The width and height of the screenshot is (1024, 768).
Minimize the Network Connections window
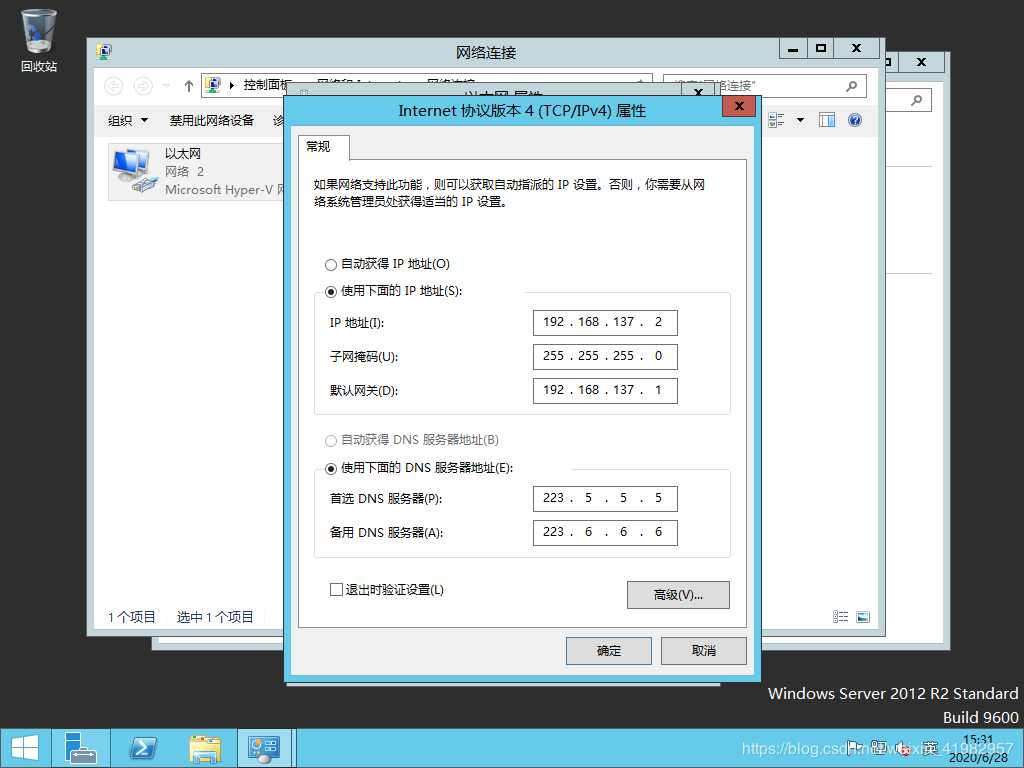pyautogui.click(x=793, y=48)
